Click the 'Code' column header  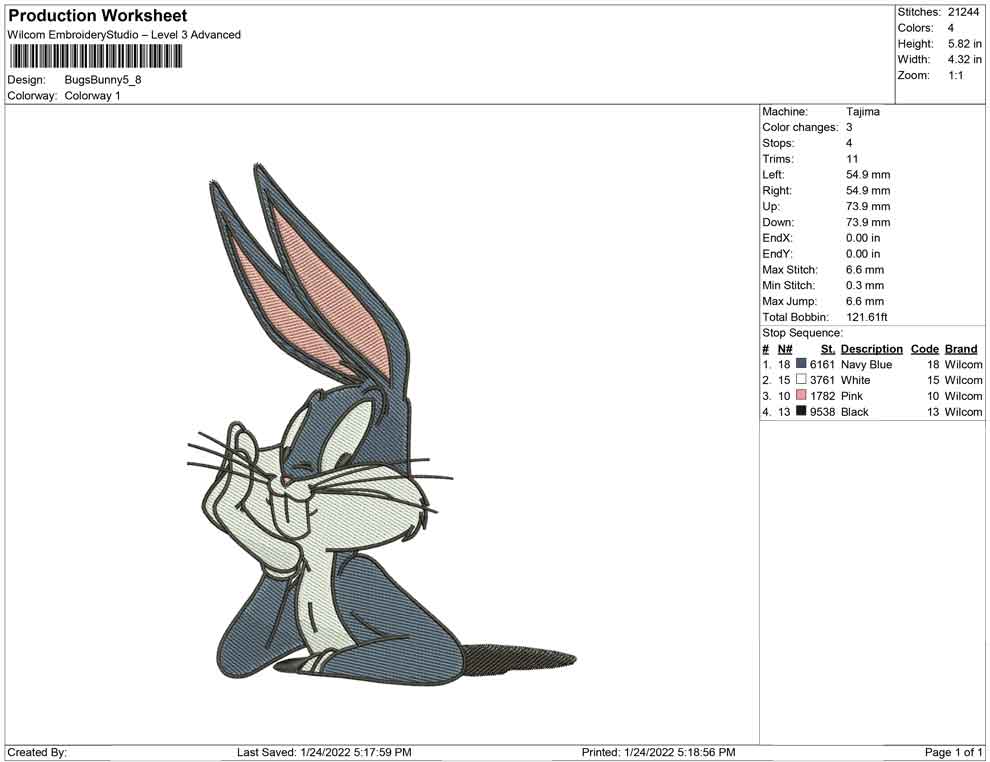[x=924, y=349]
